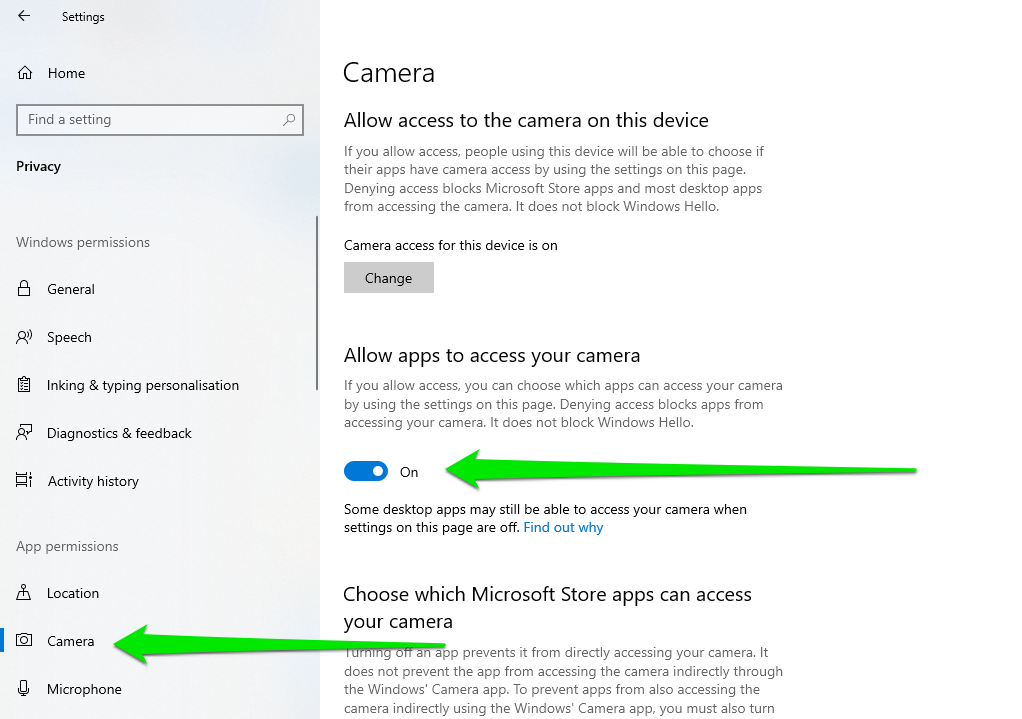The height and width of the screenshot is (719, 1022).
Task: Click the General lock icon
Action: coord(24,289)
